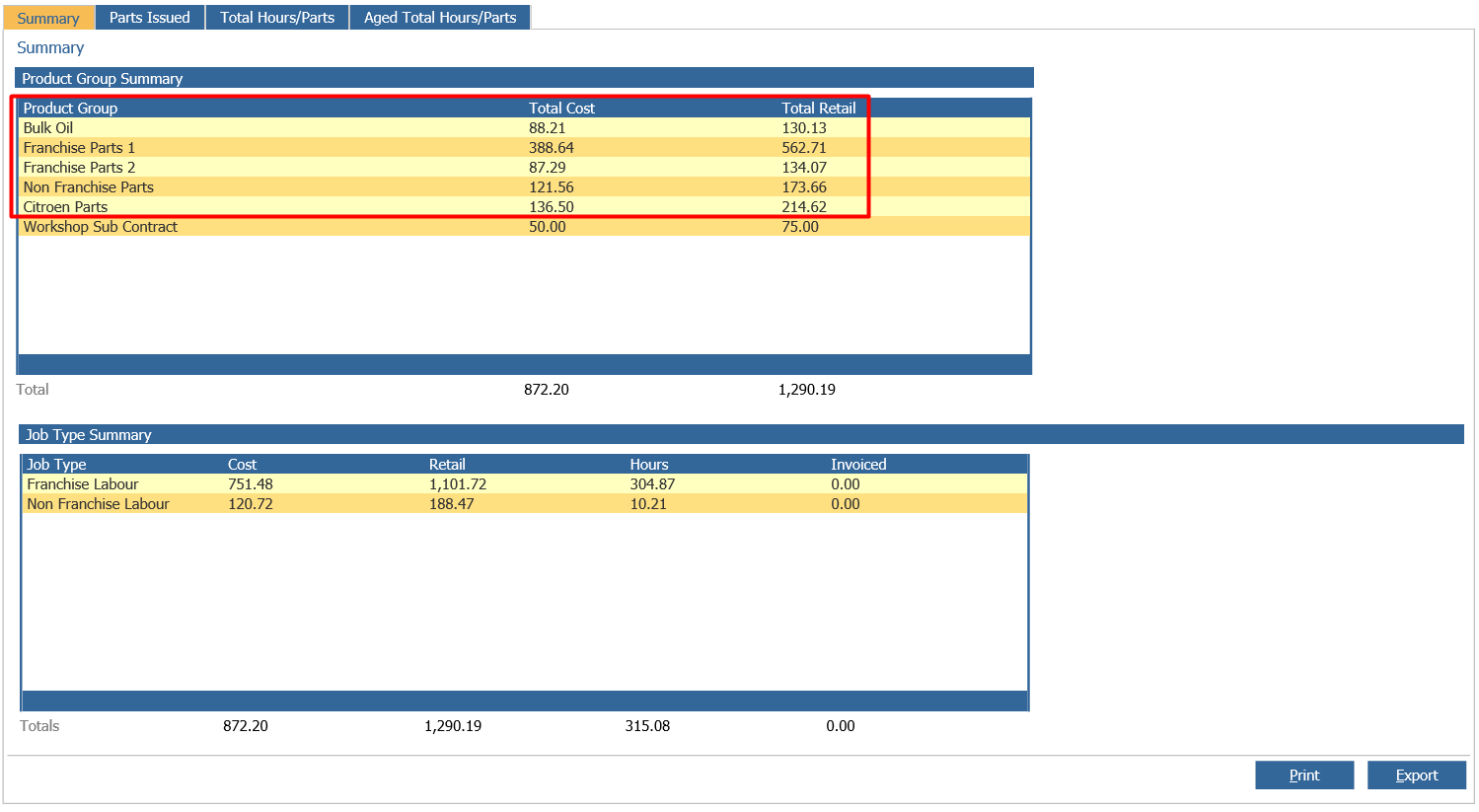Viewport: 1479px width, 812px height.
Task: Click Franchise Parts 2 retail 134.07
Action: pyautogui.click(x=804, y=168)
